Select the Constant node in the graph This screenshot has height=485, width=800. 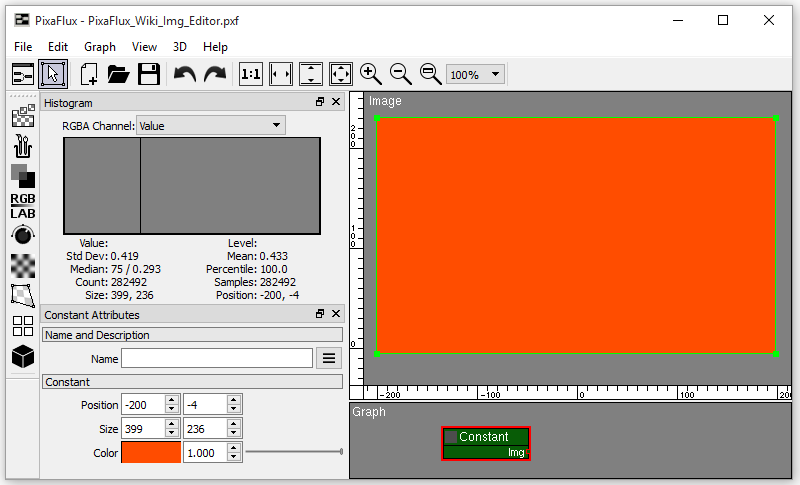click(485, 438)
